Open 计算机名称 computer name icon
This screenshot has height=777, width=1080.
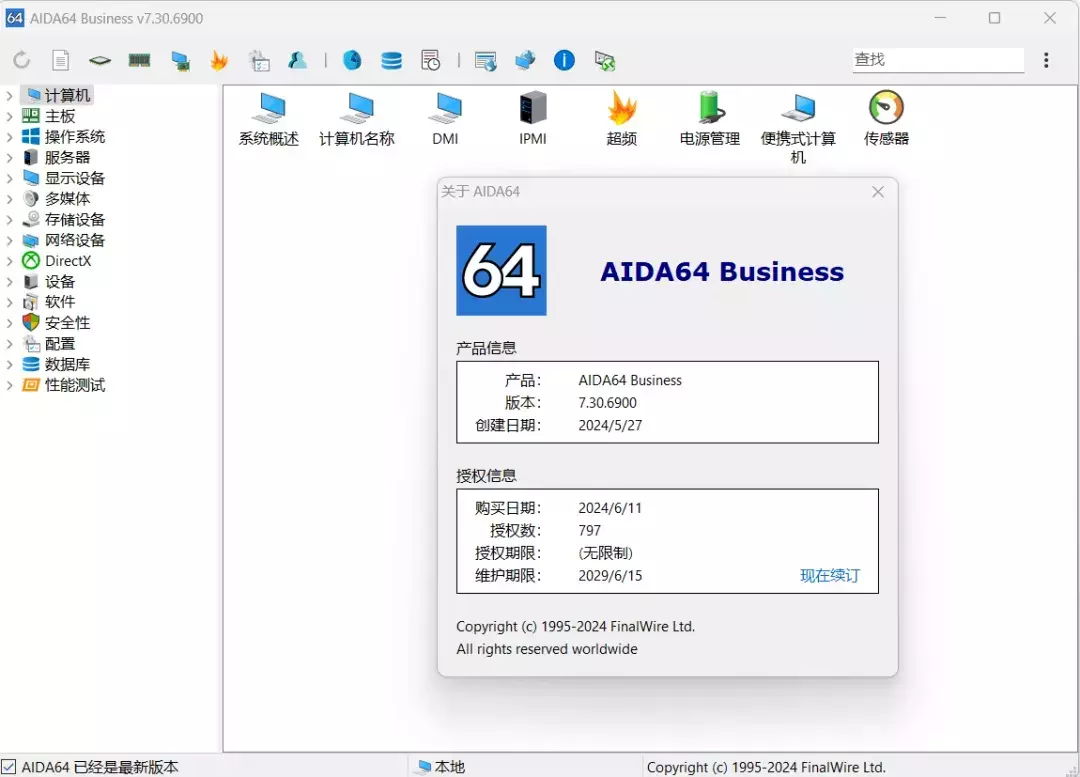[357, 118]
